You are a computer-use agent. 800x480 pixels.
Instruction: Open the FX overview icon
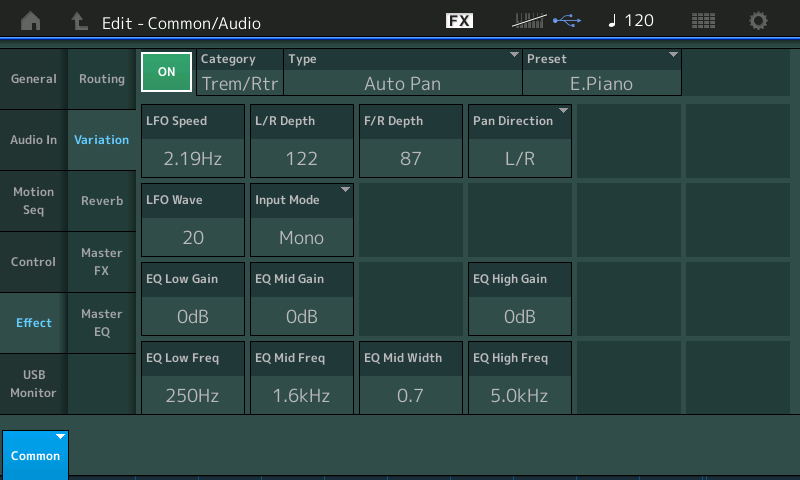pos(459,21)
